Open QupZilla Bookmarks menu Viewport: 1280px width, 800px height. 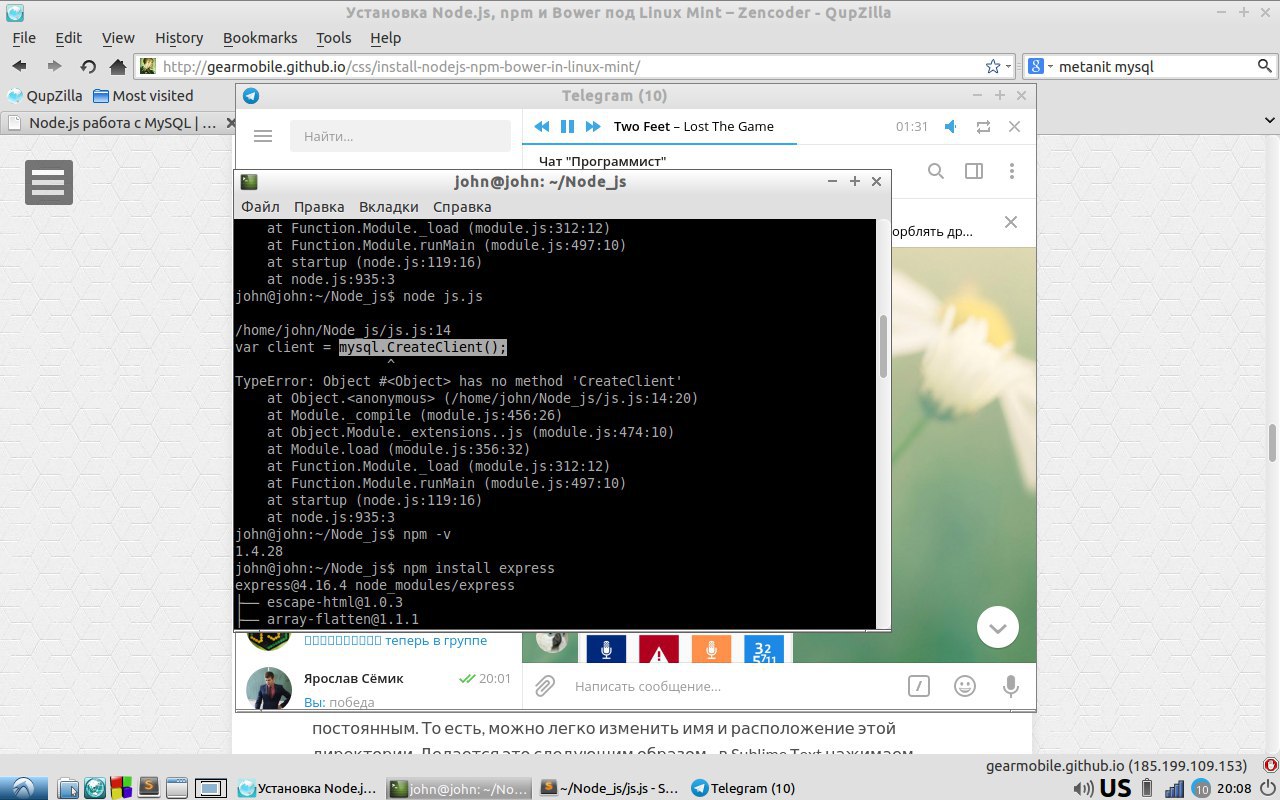coord(260,38)
